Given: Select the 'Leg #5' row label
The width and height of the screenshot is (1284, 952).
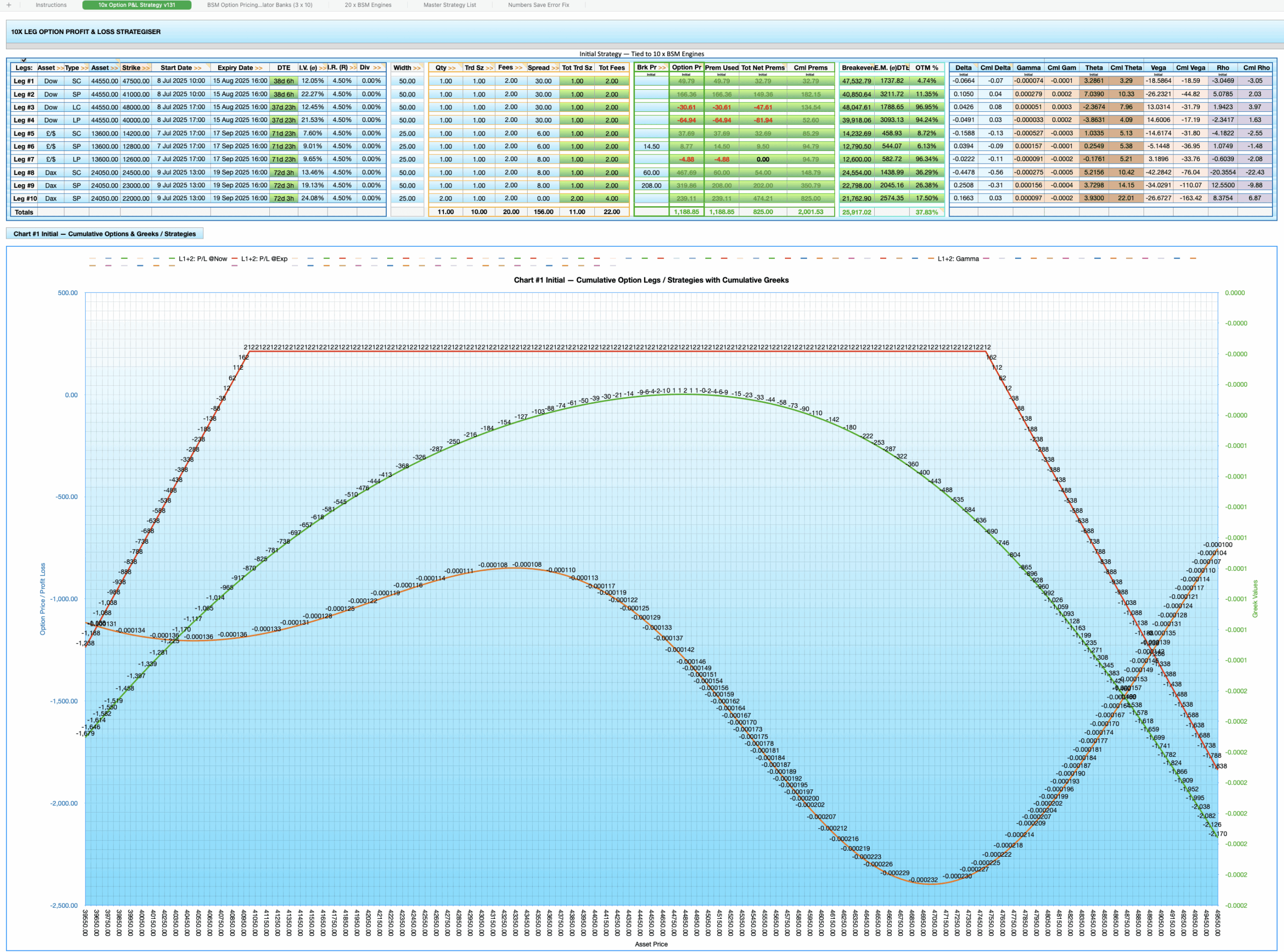Looking at the screenshot, I should click(x=24, y=134).
